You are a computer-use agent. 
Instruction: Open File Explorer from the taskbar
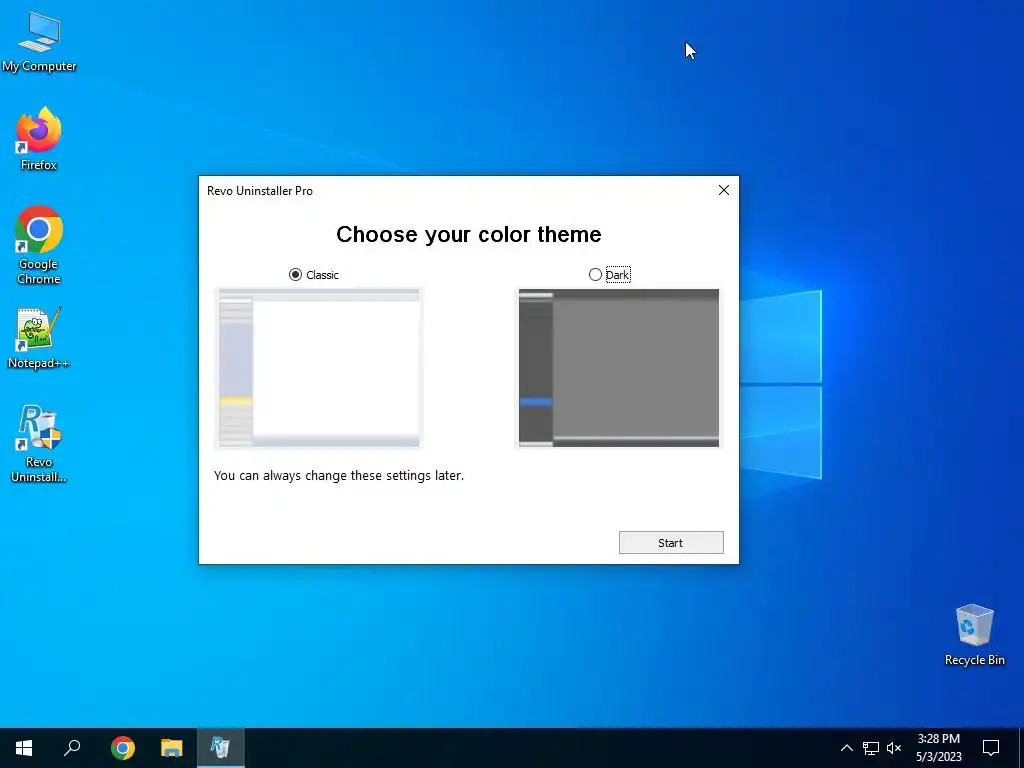(x=172, y=748)
